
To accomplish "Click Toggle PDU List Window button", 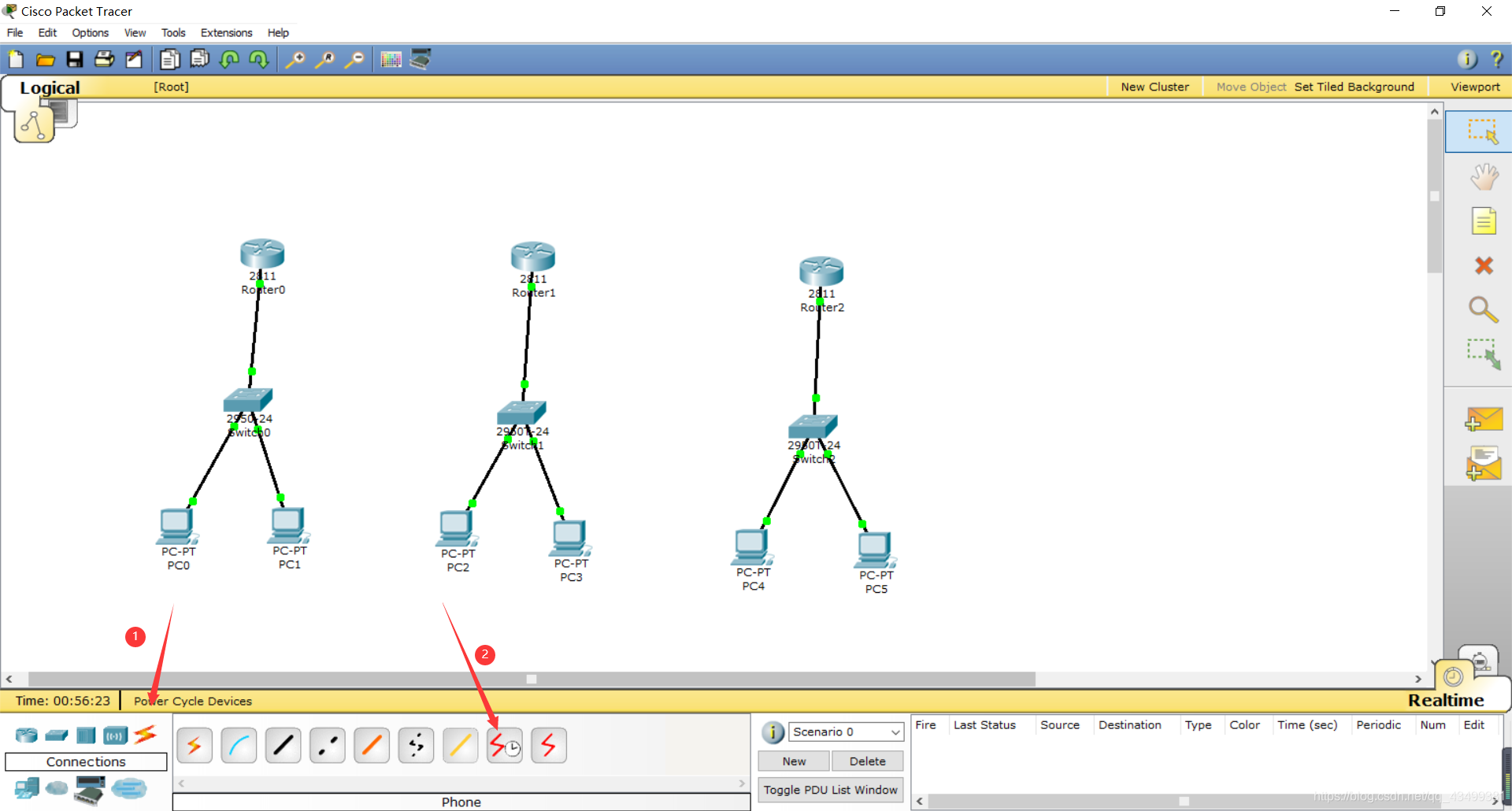I will coord(831,790).
